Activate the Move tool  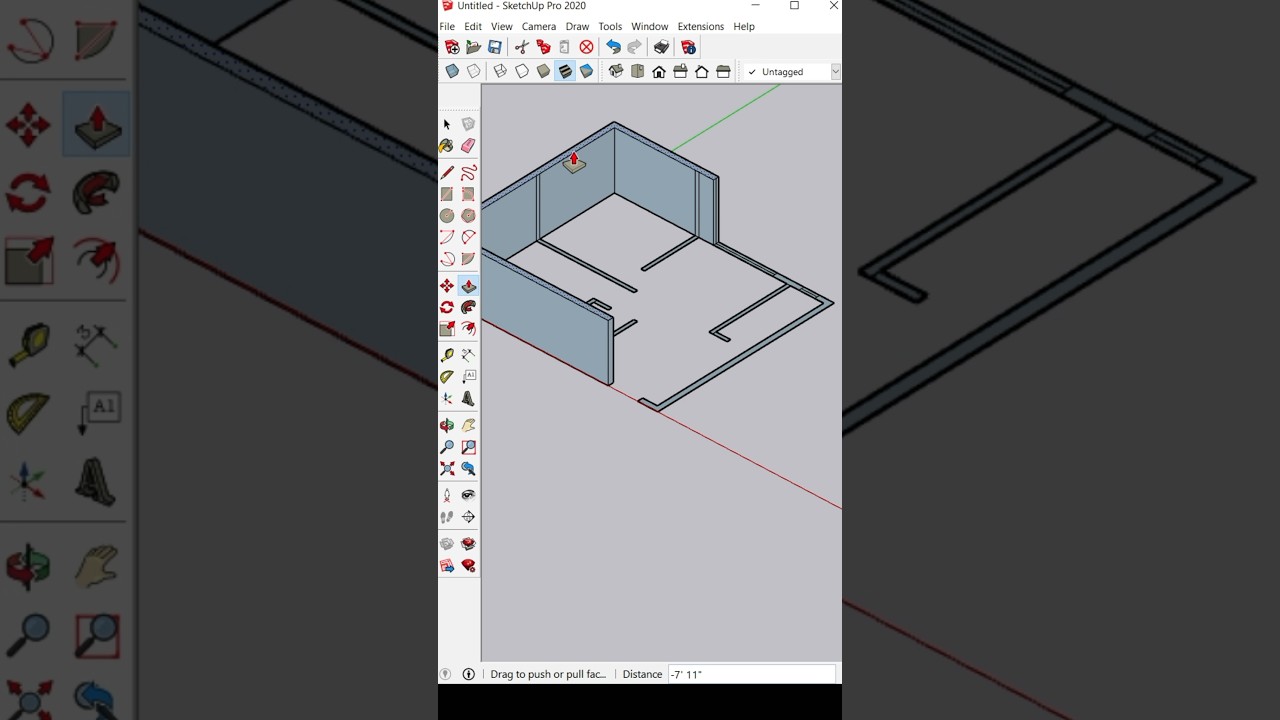click(x=447, y=286)
